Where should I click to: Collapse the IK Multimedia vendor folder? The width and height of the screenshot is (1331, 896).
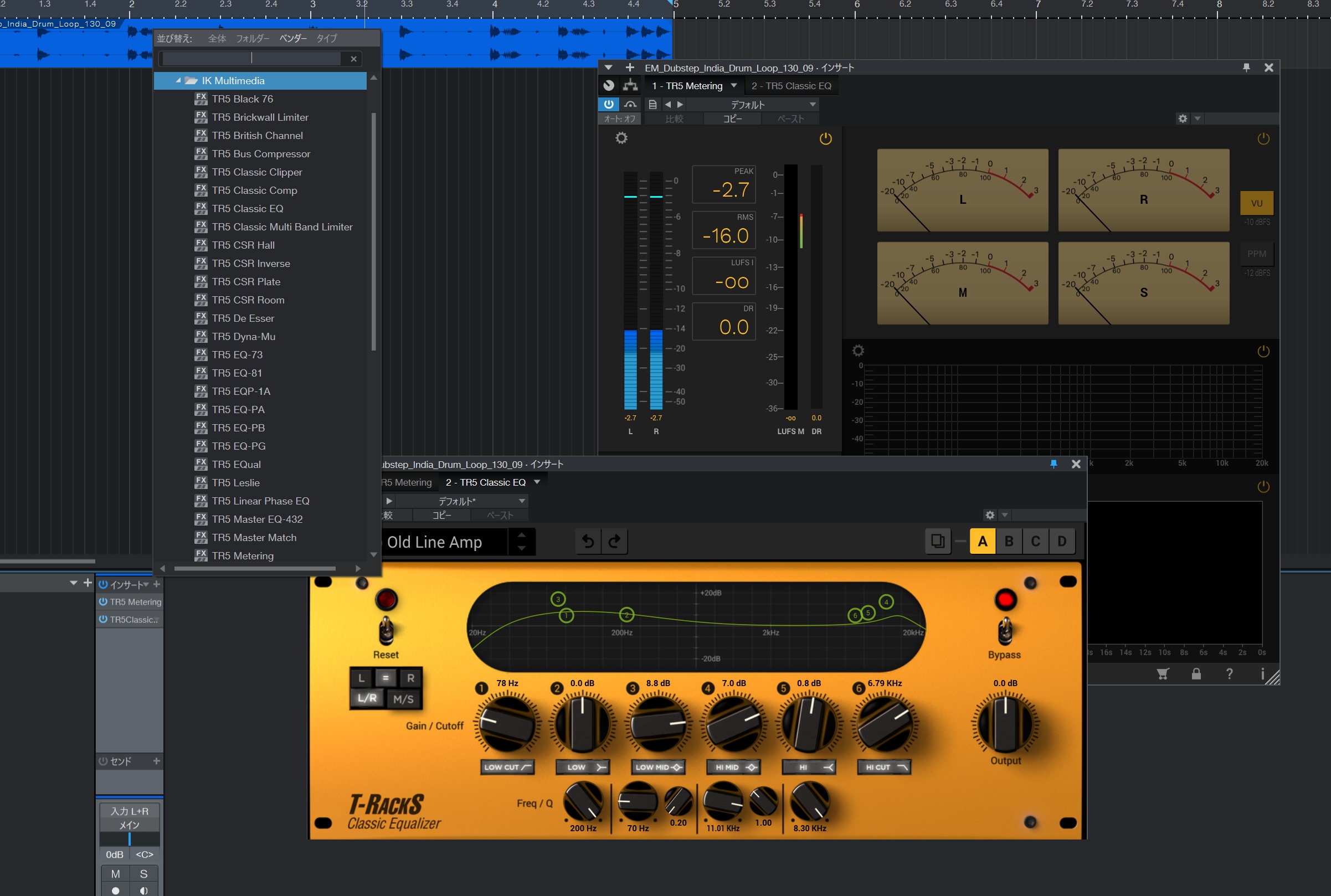178,80
